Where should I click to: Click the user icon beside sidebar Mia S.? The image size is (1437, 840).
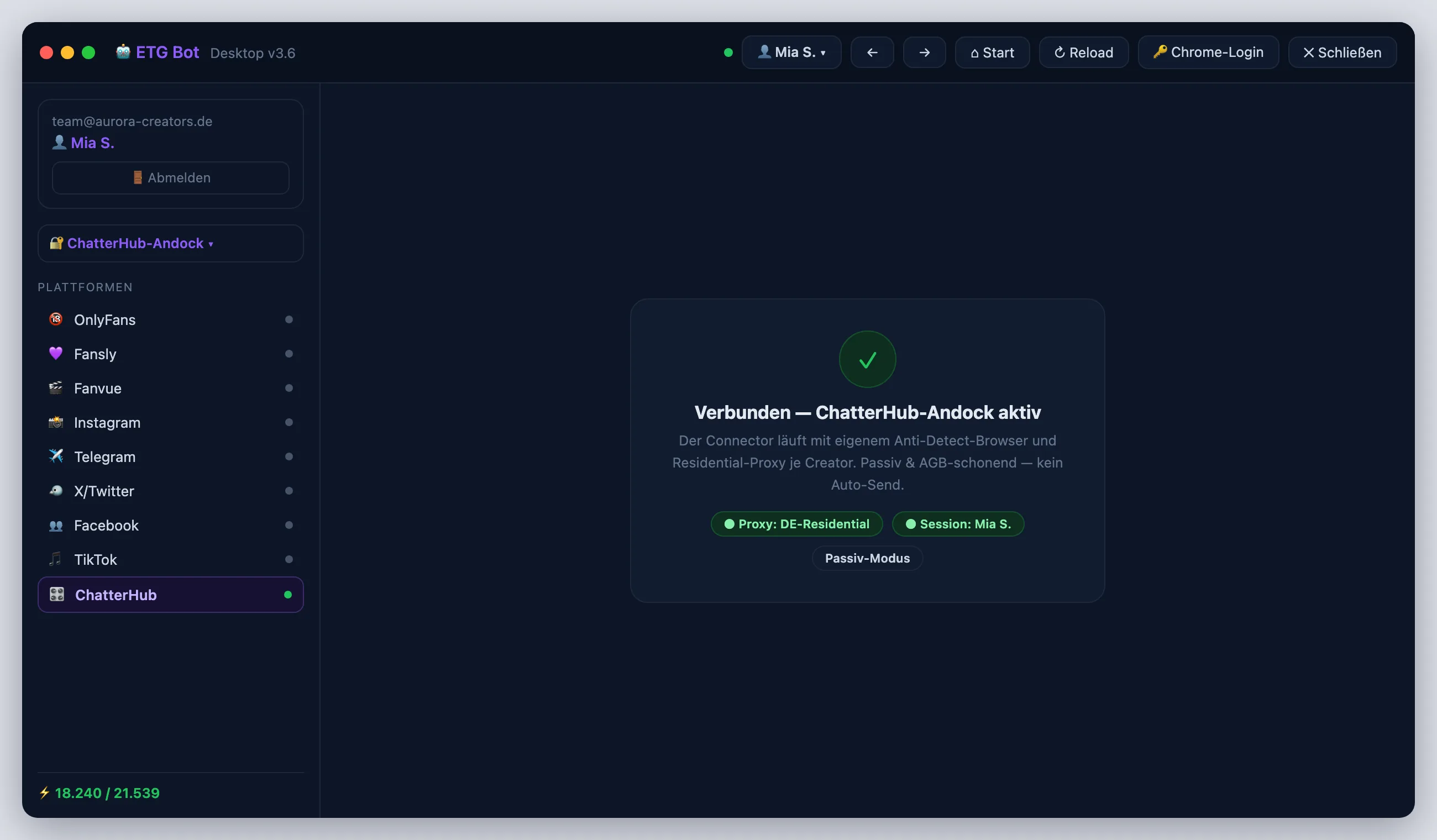point(59,143)
